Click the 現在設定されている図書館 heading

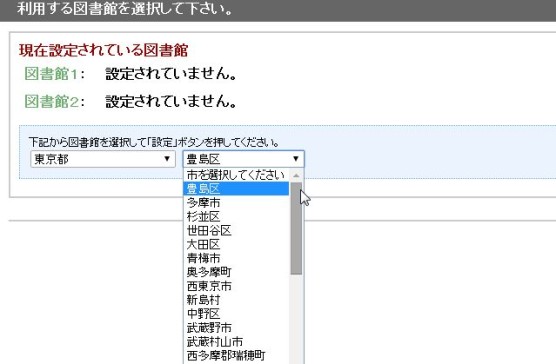pyautogui.click(x=104, y=50)
